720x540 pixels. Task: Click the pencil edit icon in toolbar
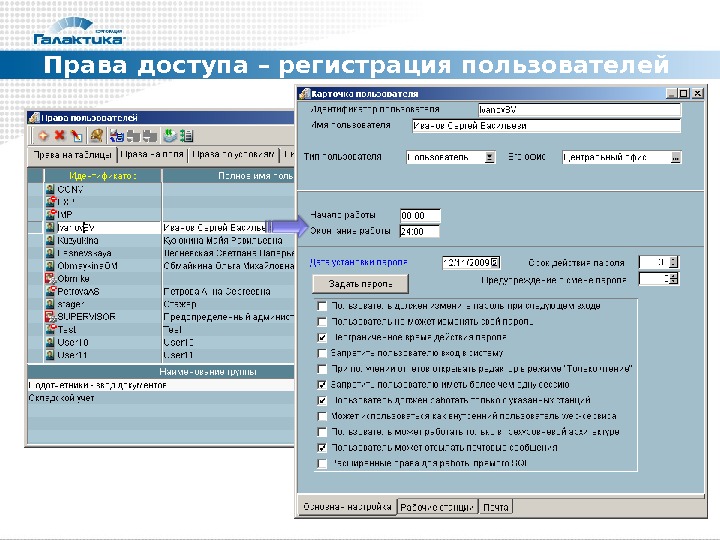click(76, 136)
